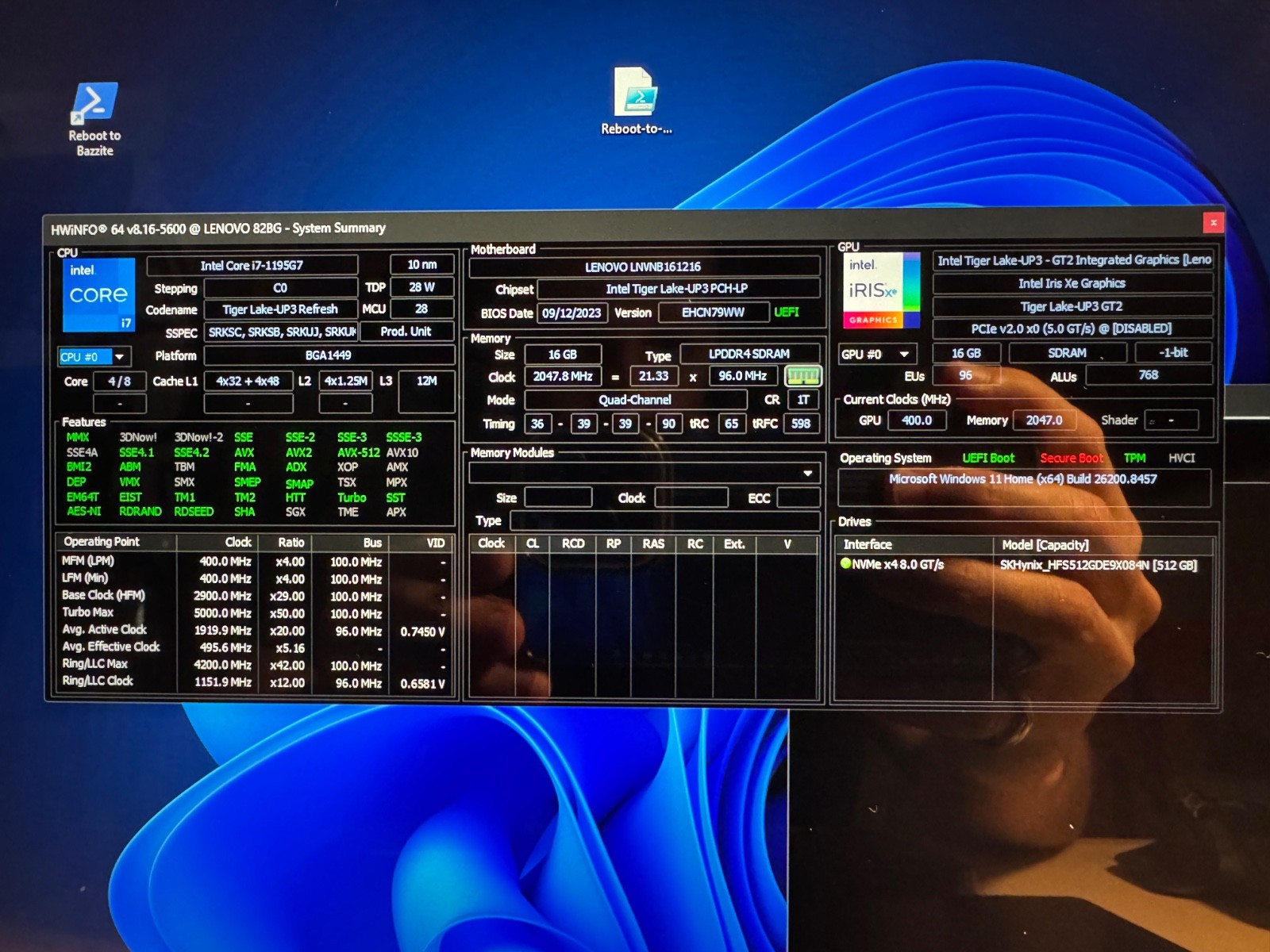Click the Memory Modules Size input field
The height and width of the screenshot is (952, 1270).
pos(558,498)
